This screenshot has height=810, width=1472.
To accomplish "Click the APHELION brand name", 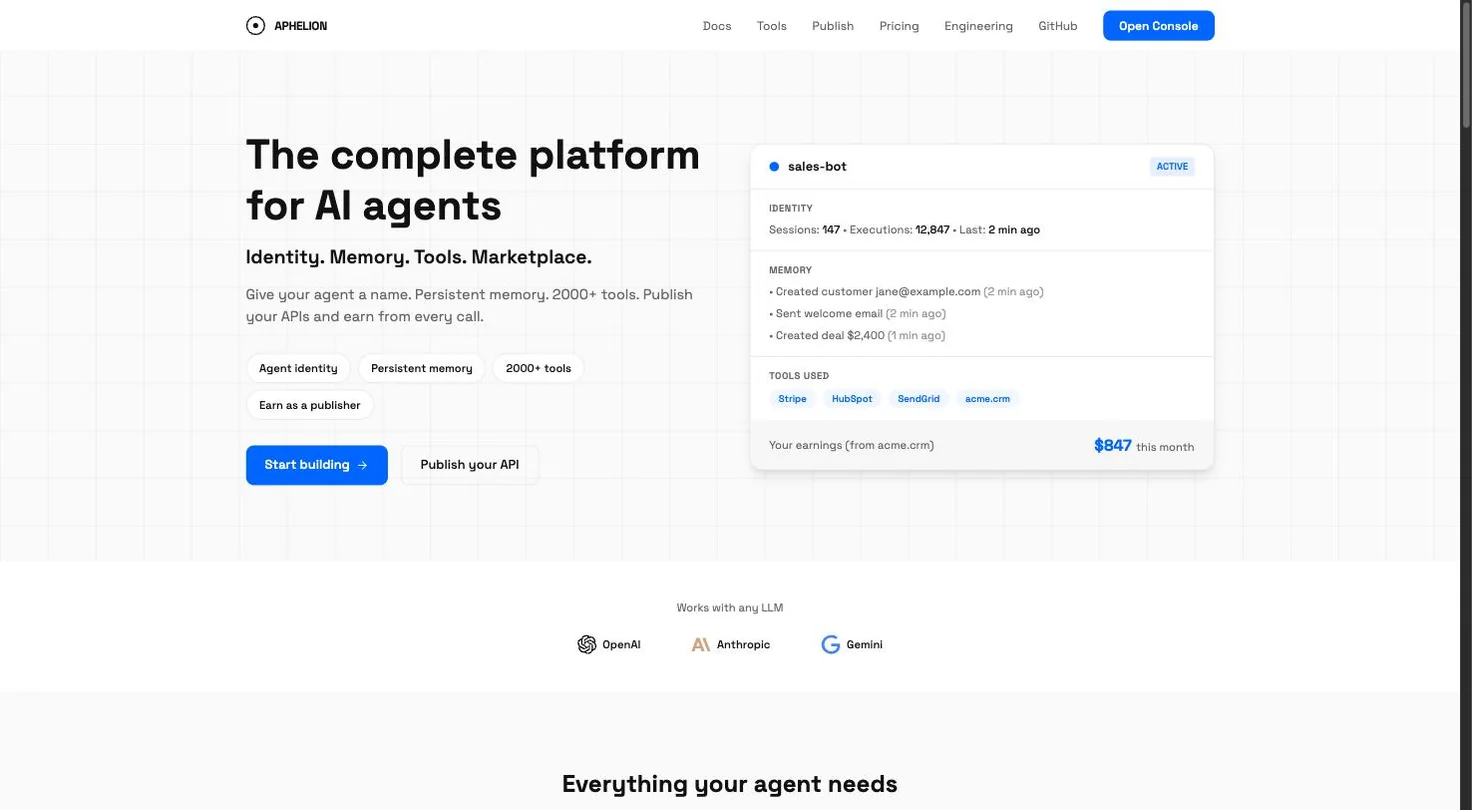I will [x=301, y=26].
